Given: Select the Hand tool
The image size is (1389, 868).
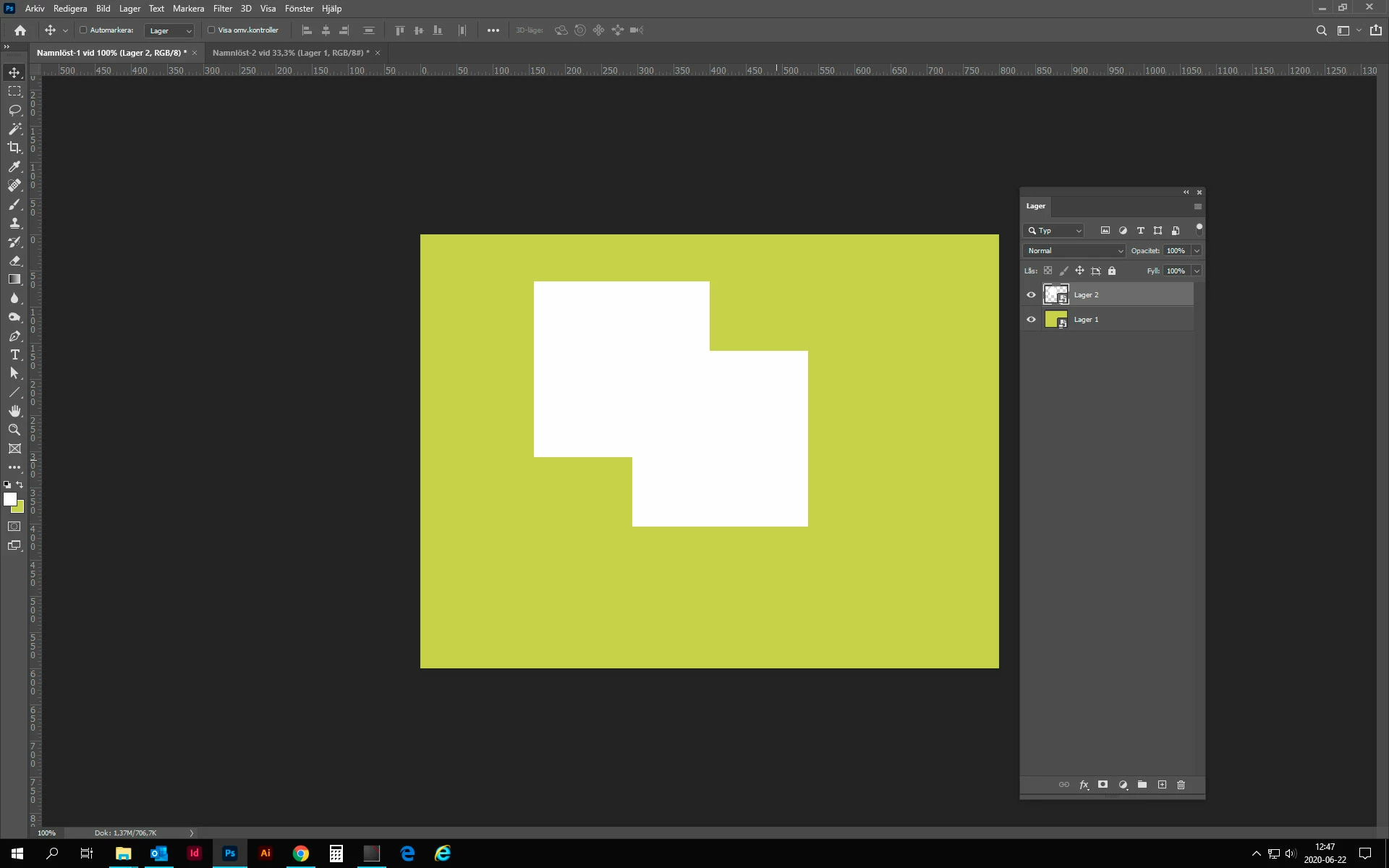Looking at the screenshot, I should pos(14,411).
